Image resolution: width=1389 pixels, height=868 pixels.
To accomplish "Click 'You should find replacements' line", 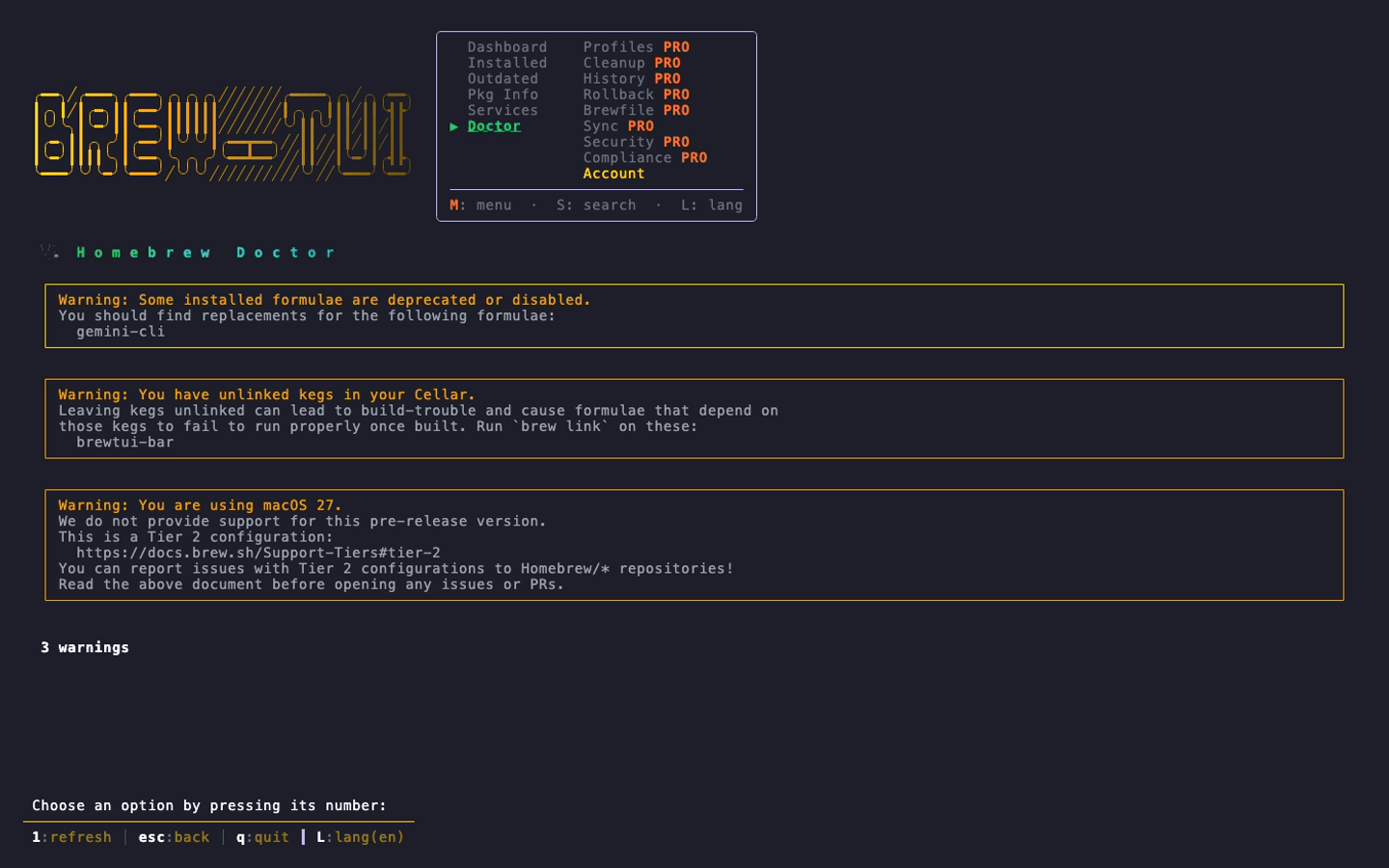I will 307,316.
